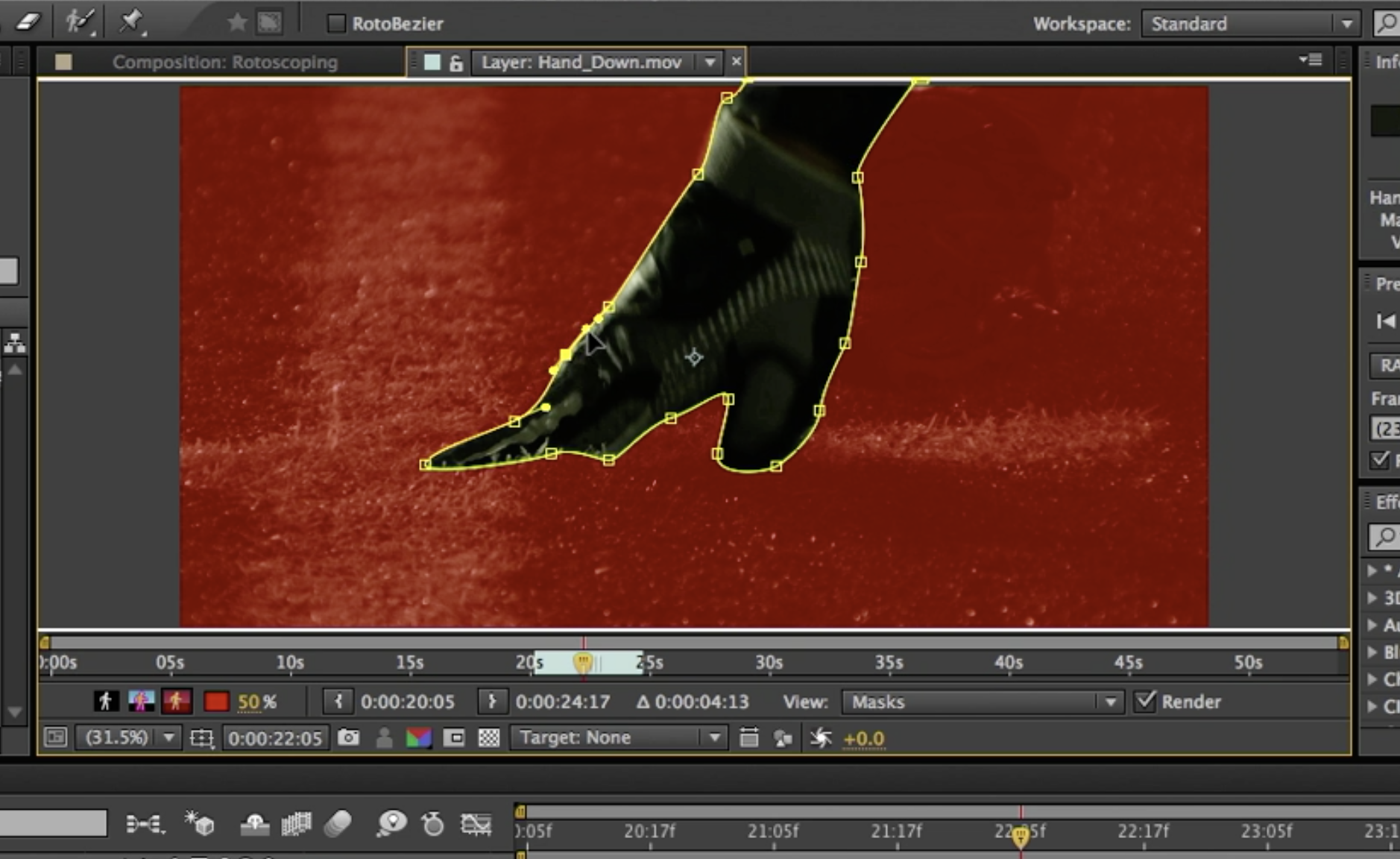
Task: Toggle Always Preview This View icon
Action: [x=56, y=737]
